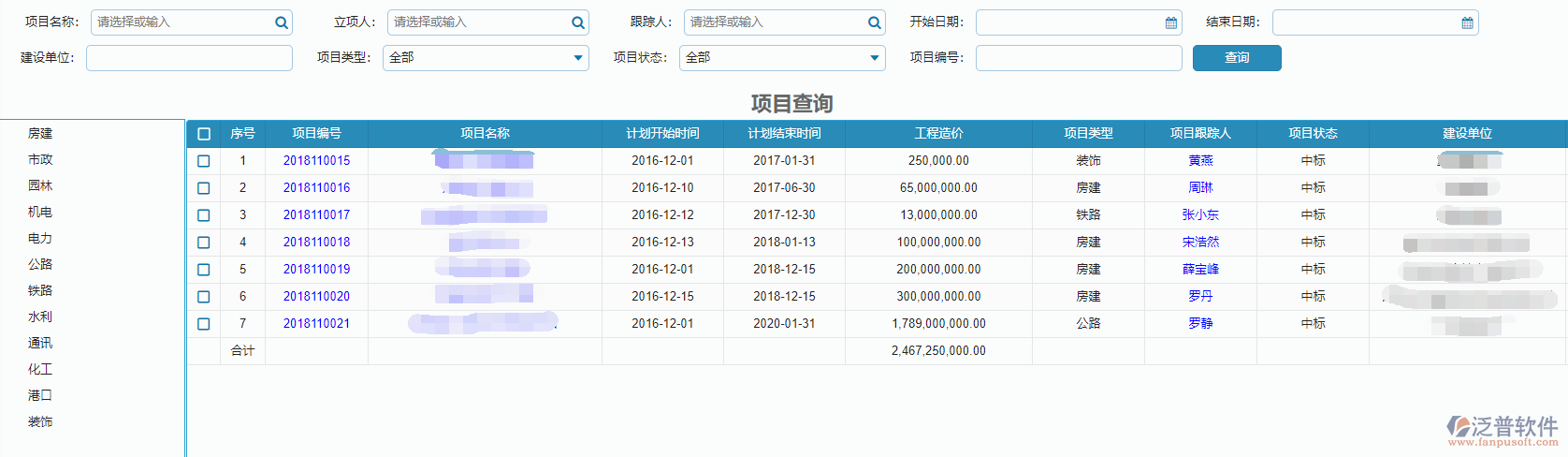
Task: Open project number link 2018110015
Action: (316, 161)
